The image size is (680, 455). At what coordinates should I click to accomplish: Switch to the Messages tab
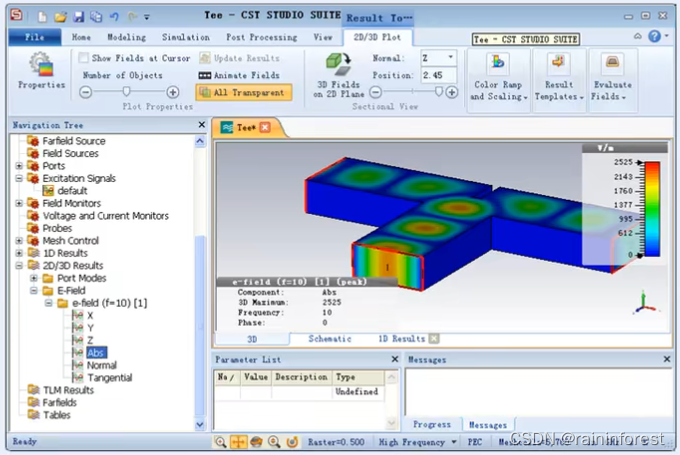488,425
